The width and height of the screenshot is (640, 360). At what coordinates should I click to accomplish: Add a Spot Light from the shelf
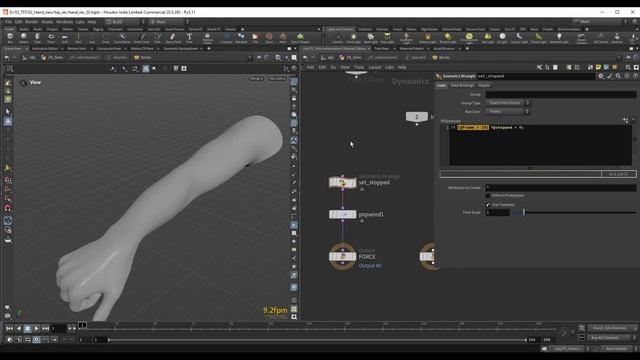pos(371,38)
